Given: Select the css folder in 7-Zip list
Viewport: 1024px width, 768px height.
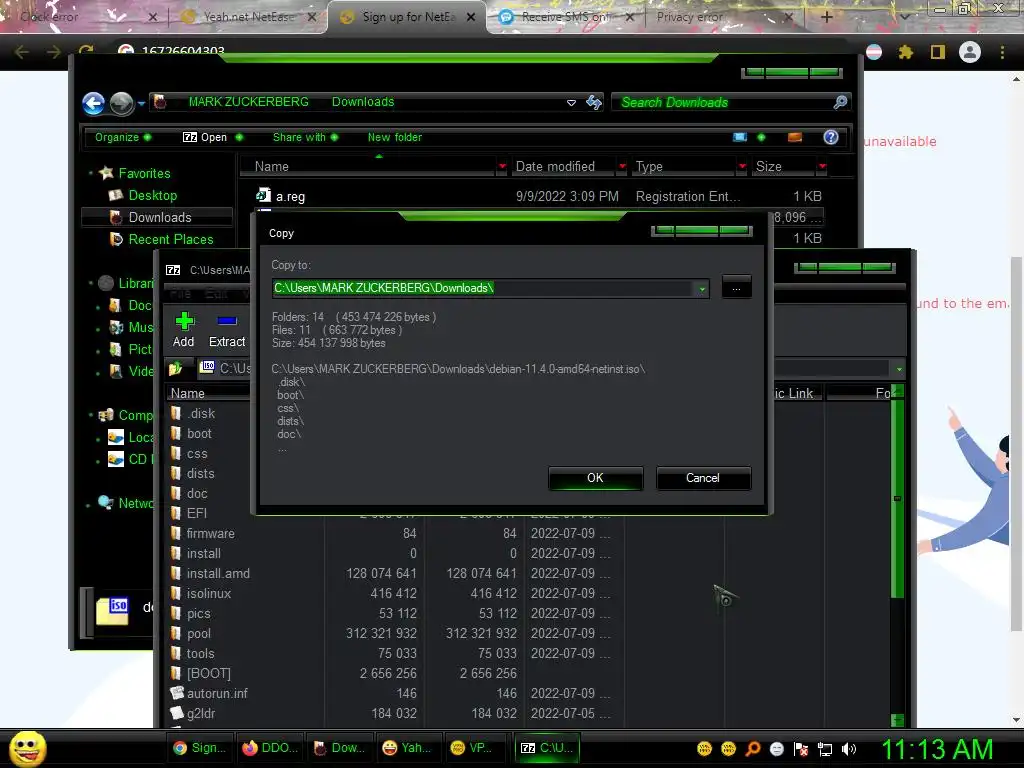Looking at the screenshot, I should [x=197, y=454].
